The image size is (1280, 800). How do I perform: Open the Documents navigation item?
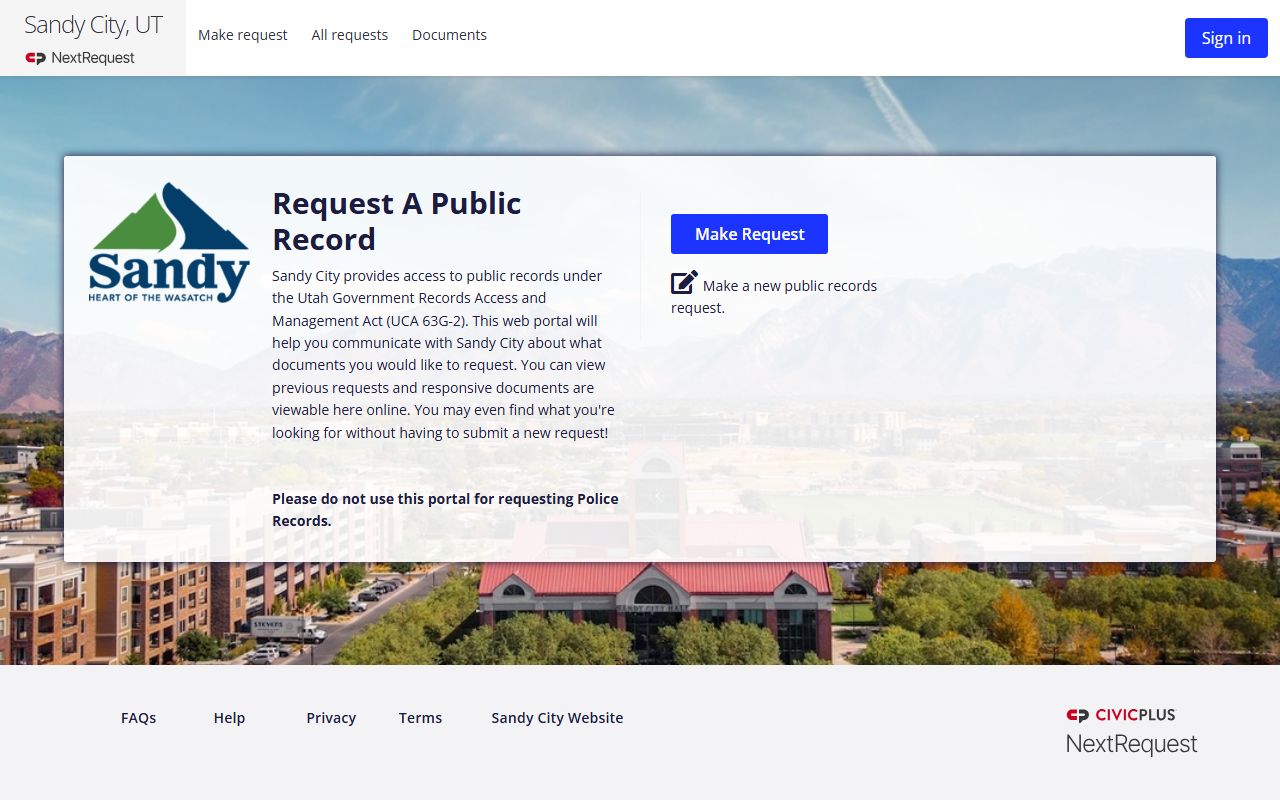[449, 35]
